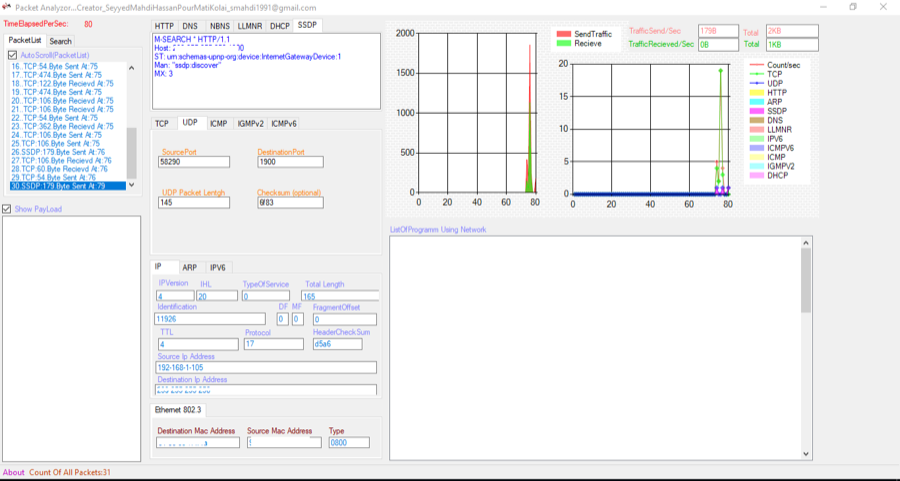
Task: Click the packet list scroll down arrow
Action: (131, 185)
